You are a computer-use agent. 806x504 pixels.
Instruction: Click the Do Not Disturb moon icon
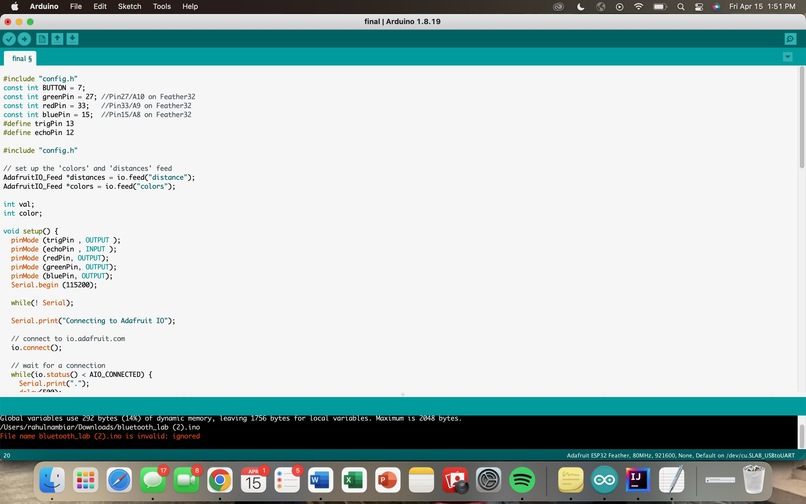point(580,7)
